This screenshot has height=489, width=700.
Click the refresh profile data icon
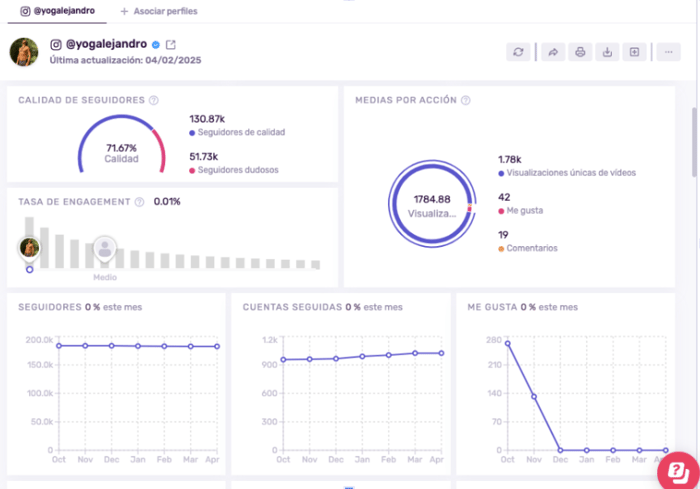pos(517,52)
